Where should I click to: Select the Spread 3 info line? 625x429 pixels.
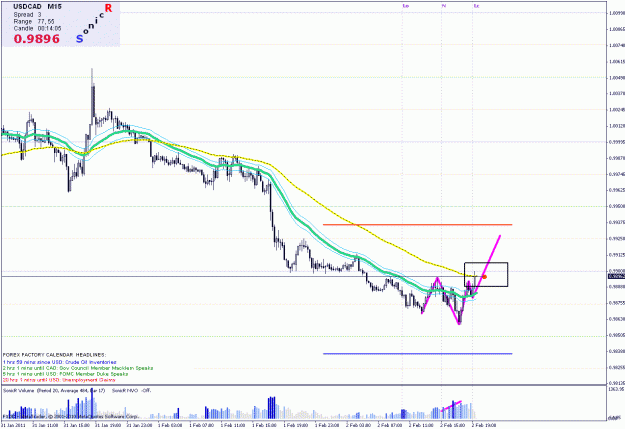pos(27,15)
